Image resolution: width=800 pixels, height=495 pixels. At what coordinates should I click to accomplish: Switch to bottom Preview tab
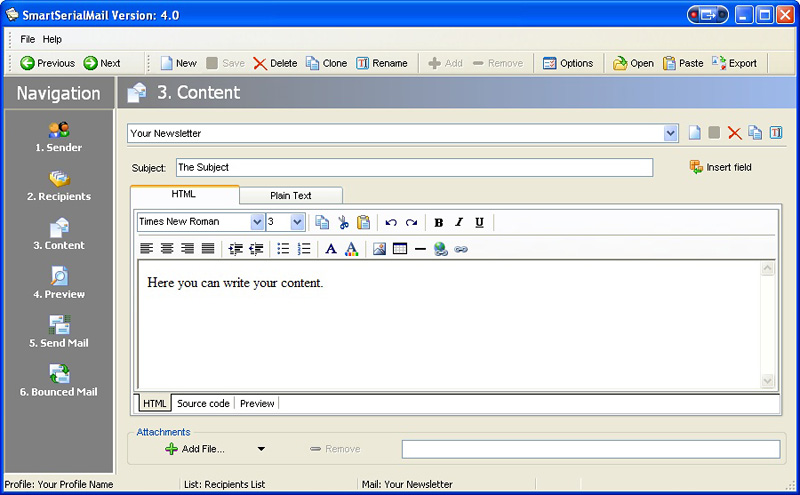tap(257, 403)
